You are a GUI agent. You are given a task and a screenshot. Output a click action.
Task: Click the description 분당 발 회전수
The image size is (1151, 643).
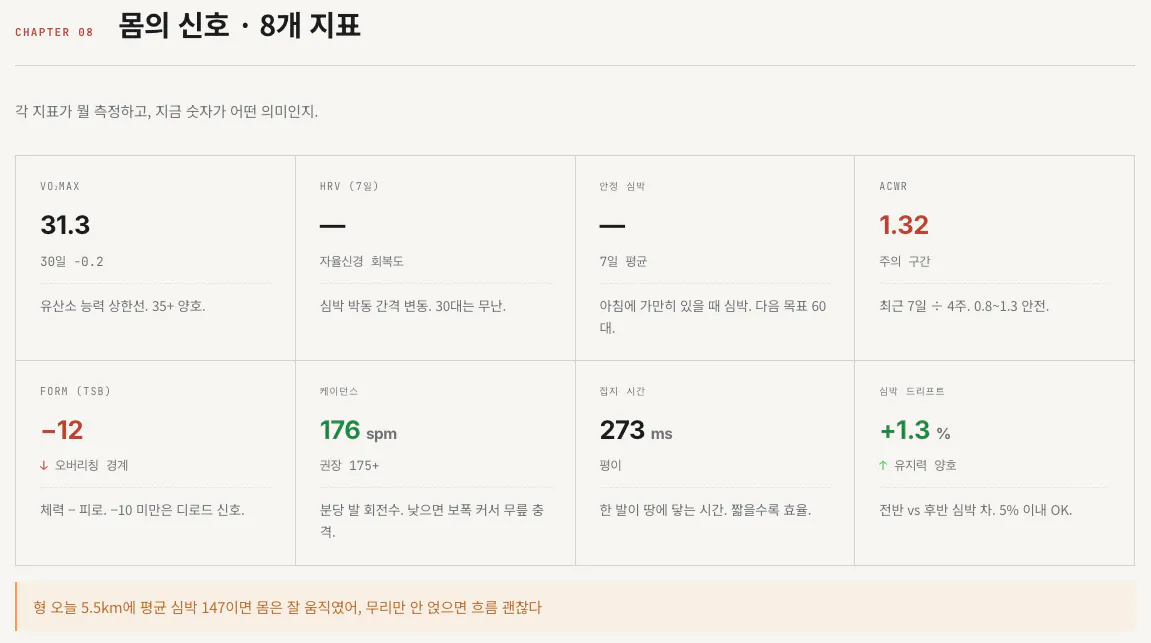pyautogui.click(x=432, y=520)
